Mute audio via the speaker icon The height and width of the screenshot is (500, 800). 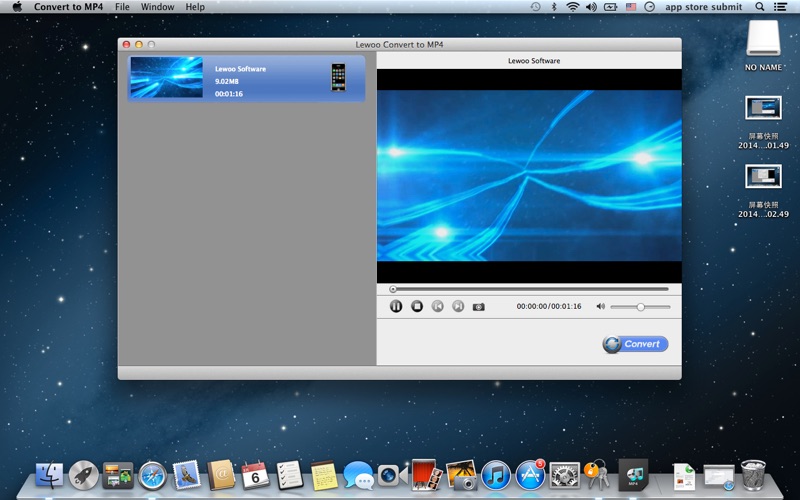click(x=601, y=306)
